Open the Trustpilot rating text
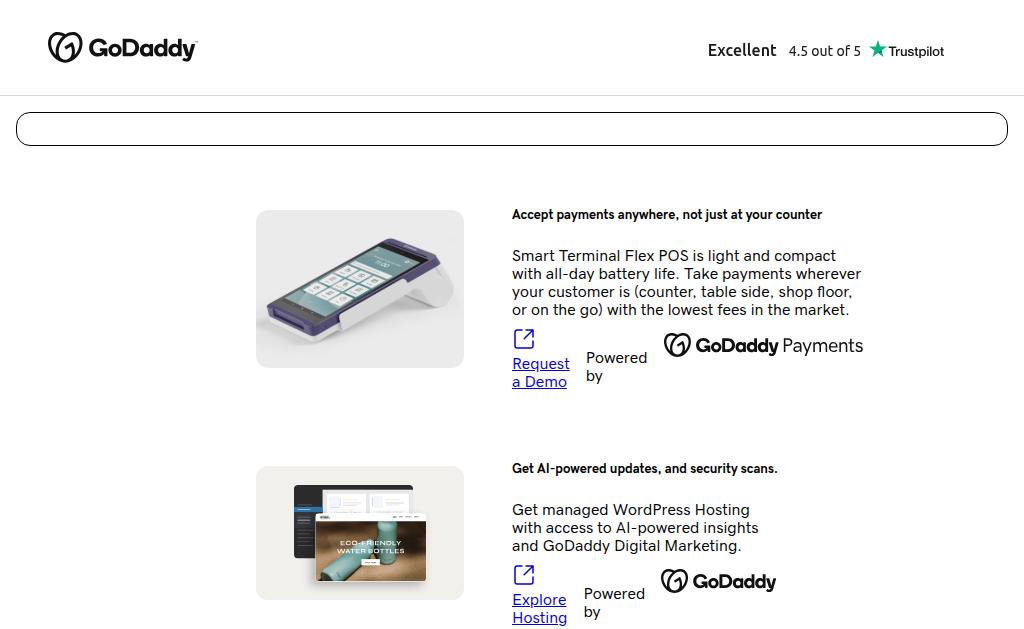The image size is (1024, 629). tap(916, 52)
